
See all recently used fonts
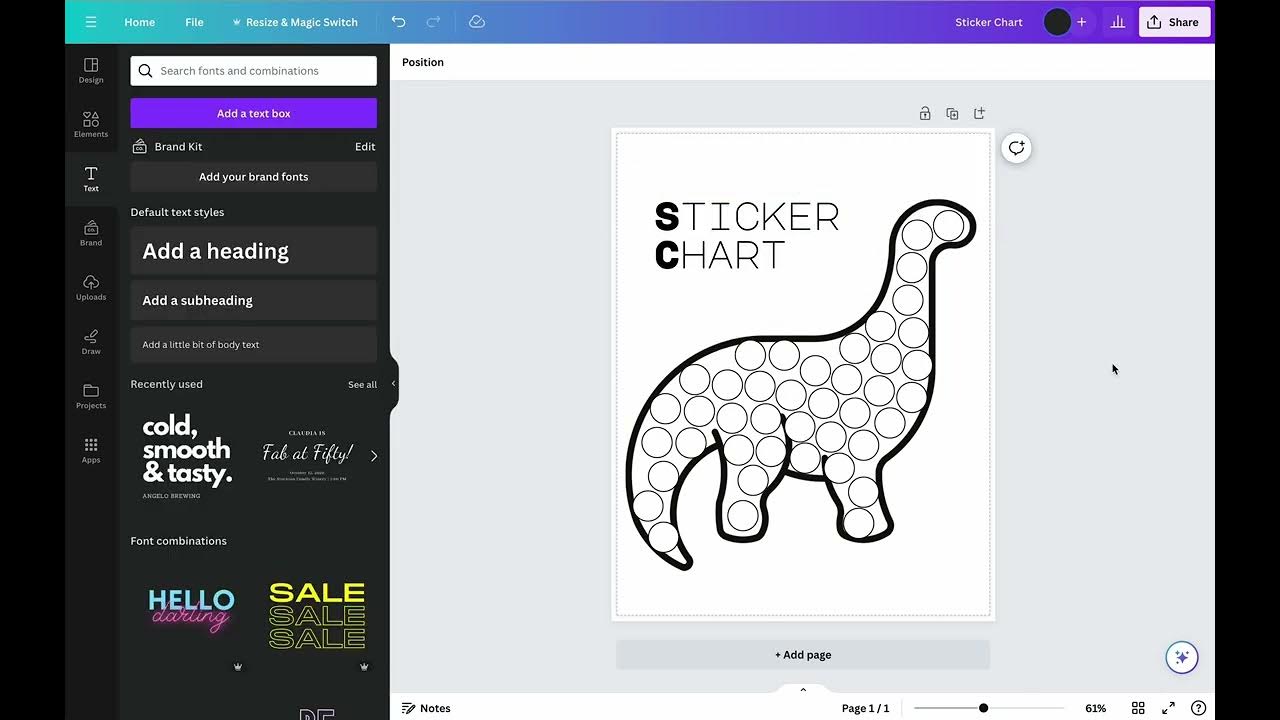(x=362, y=384)
